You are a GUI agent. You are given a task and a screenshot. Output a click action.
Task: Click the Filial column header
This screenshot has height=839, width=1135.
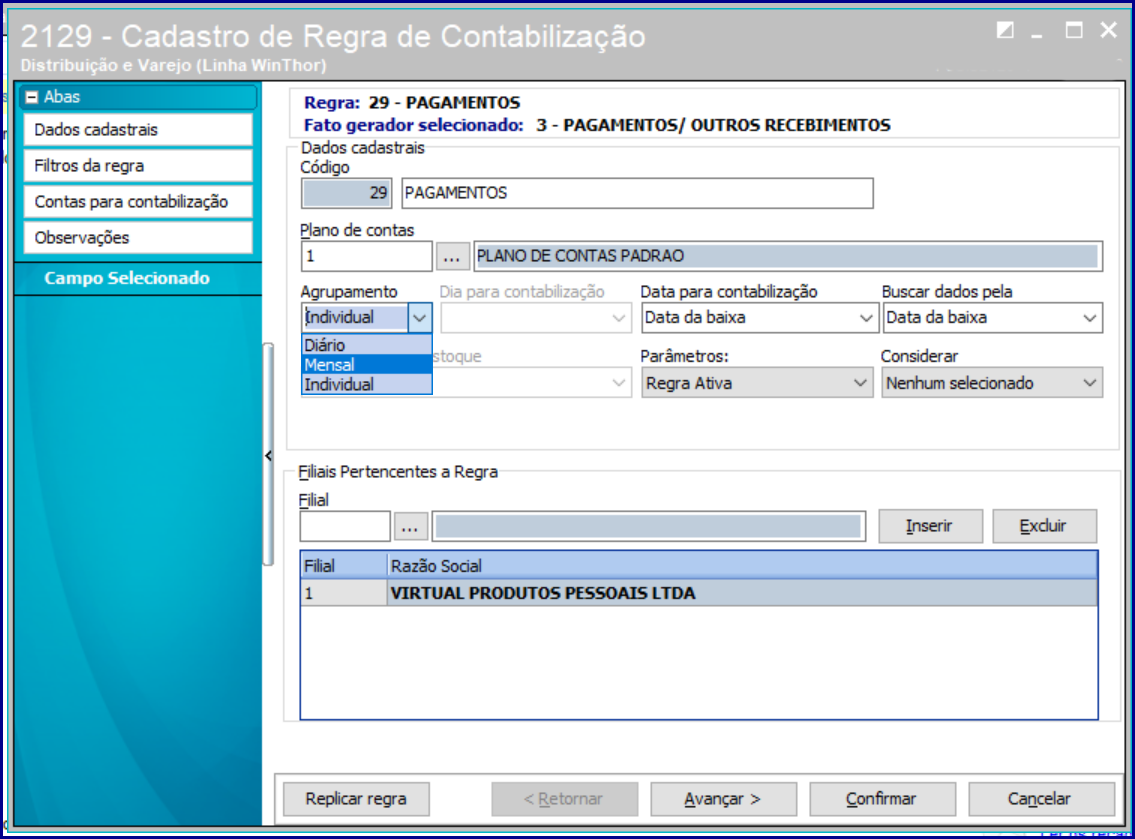click(344, 565)
